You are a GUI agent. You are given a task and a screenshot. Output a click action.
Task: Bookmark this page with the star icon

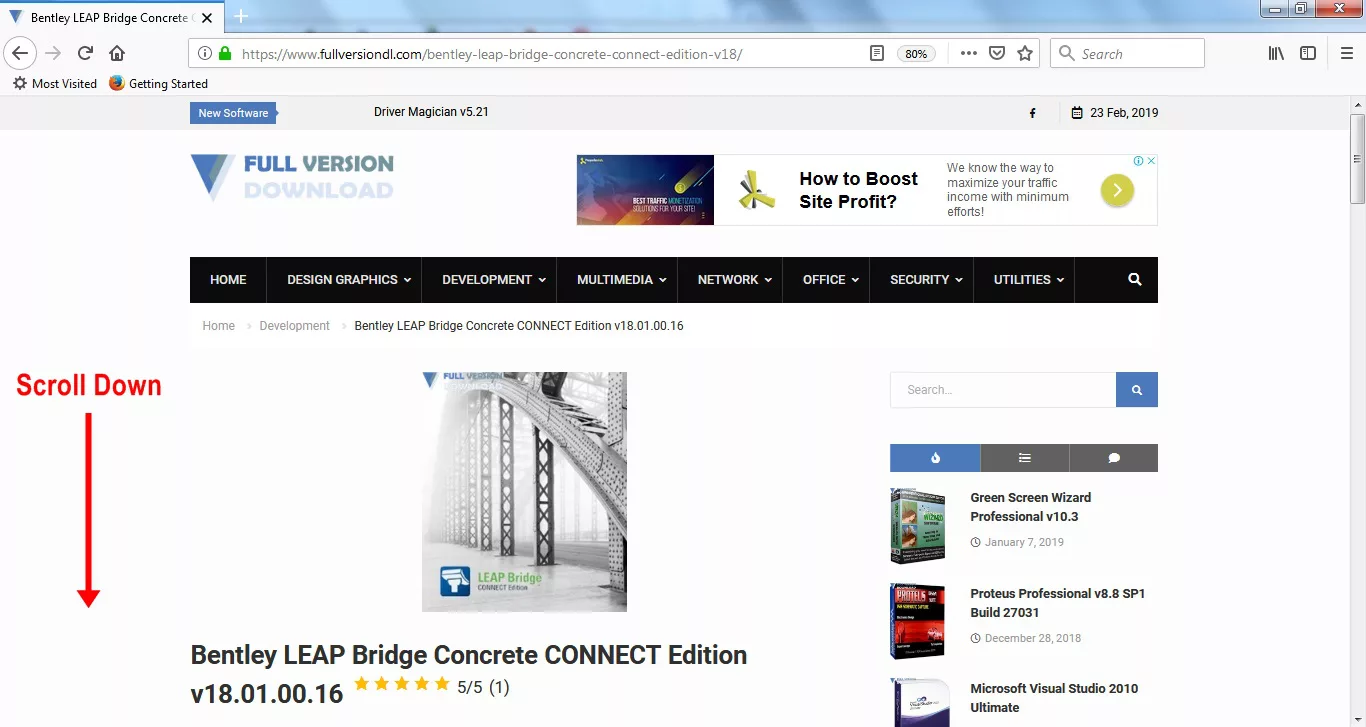(x=1025, y=54)
